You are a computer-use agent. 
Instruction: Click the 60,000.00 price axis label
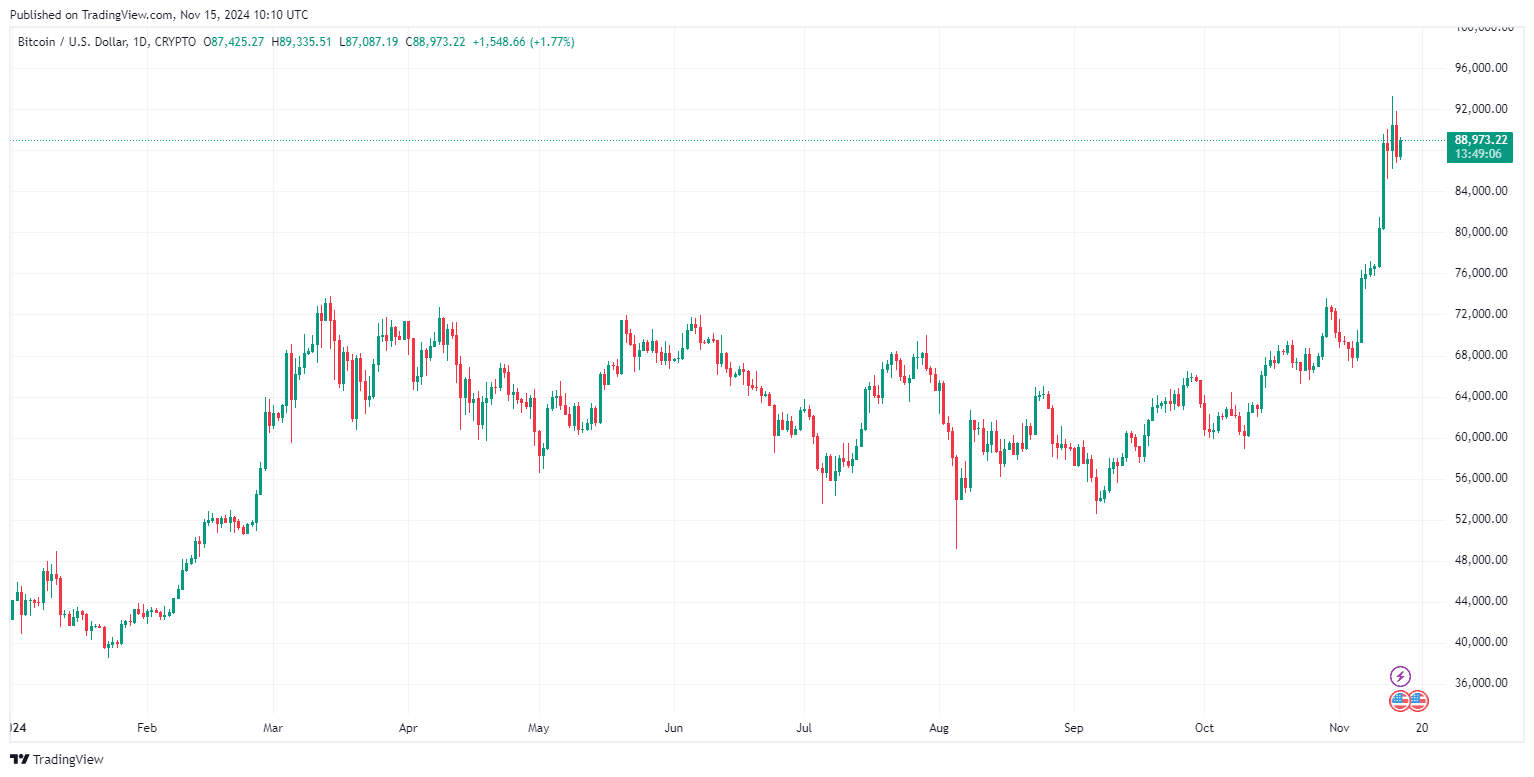pyautogui.click(x=1482, y=437)
